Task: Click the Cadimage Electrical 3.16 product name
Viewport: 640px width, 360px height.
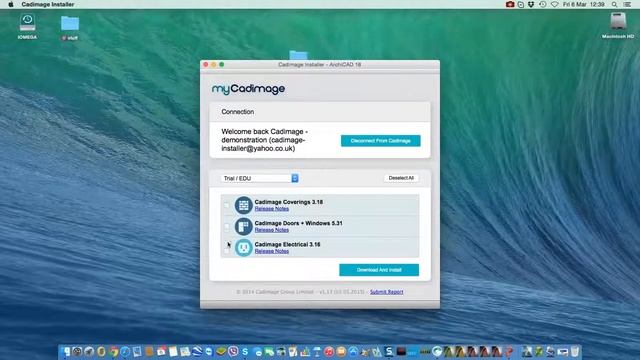Action: 287,244
